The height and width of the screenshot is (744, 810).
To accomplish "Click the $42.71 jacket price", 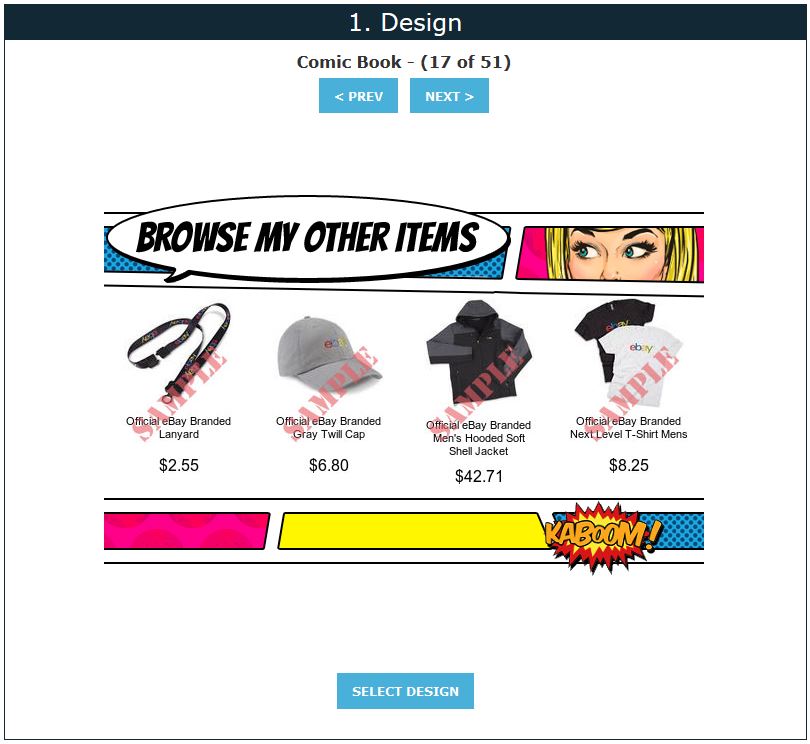I will [478, 476].
